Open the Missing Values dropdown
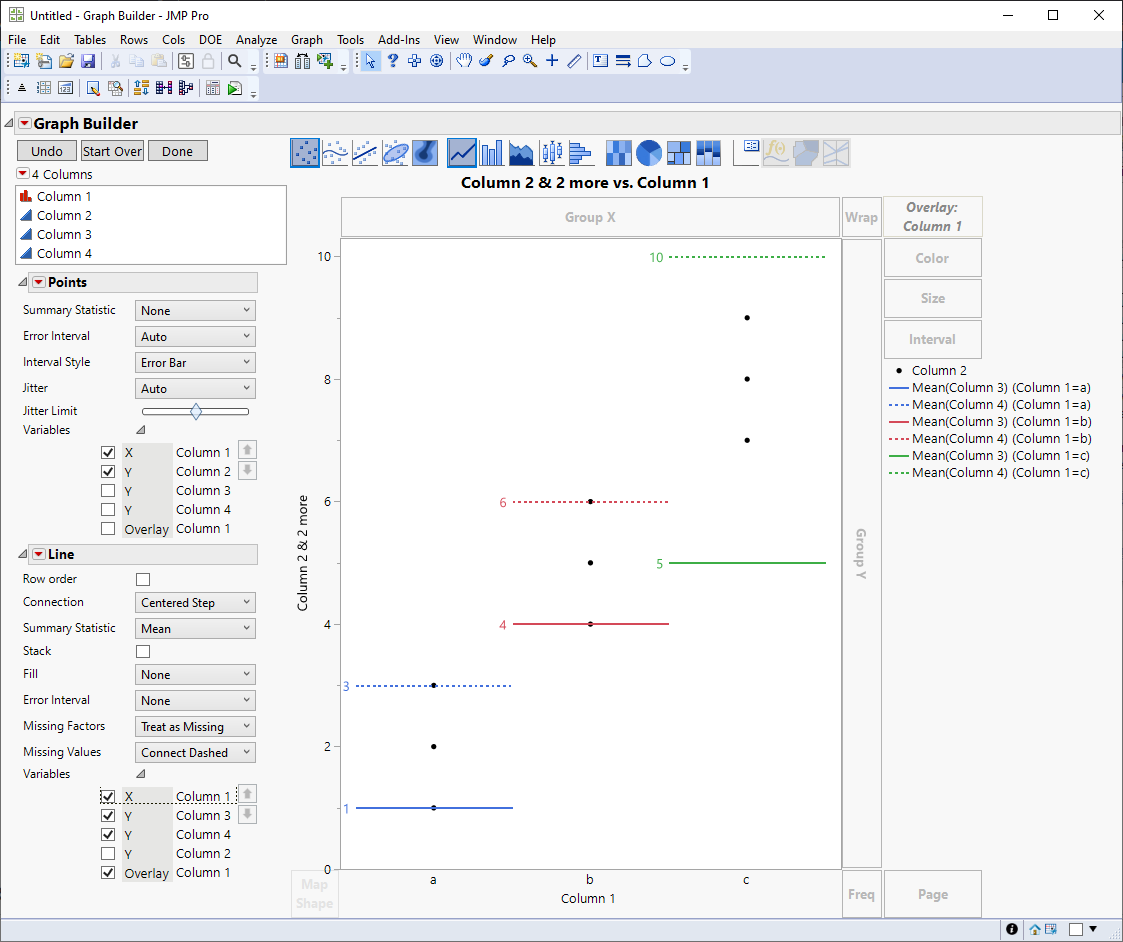Viewport: 1123px width, 942px height. tap(195, 753)
